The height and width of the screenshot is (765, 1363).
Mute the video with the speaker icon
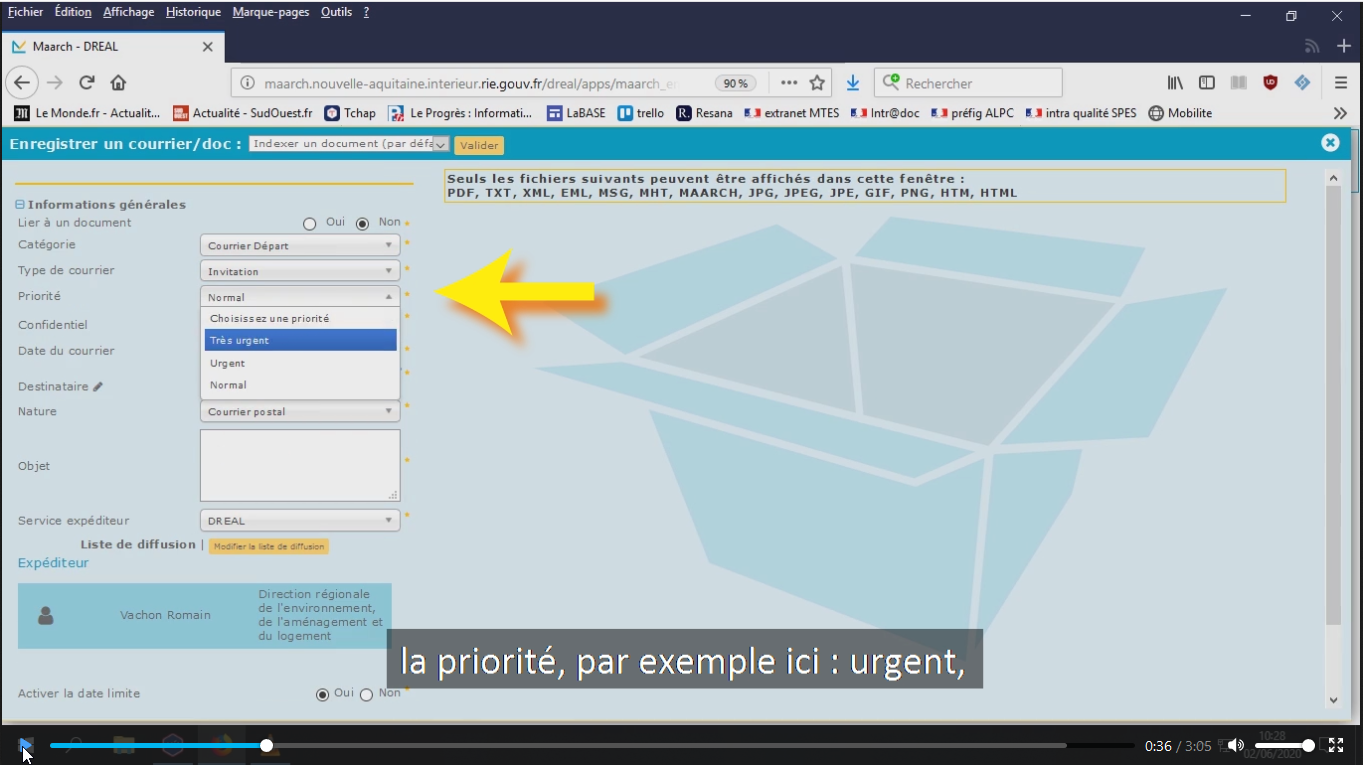click(x=1236, y=745)
